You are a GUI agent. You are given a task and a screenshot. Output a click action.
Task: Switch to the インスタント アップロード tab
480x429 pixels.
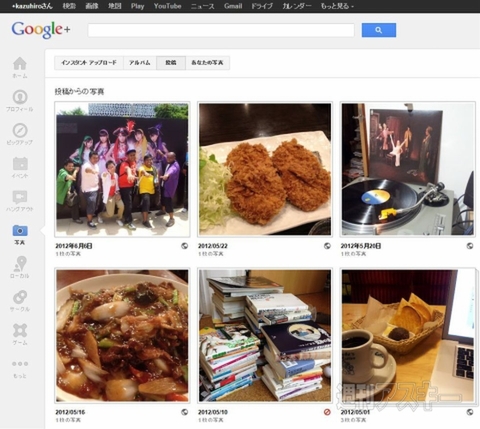(89, 63)
